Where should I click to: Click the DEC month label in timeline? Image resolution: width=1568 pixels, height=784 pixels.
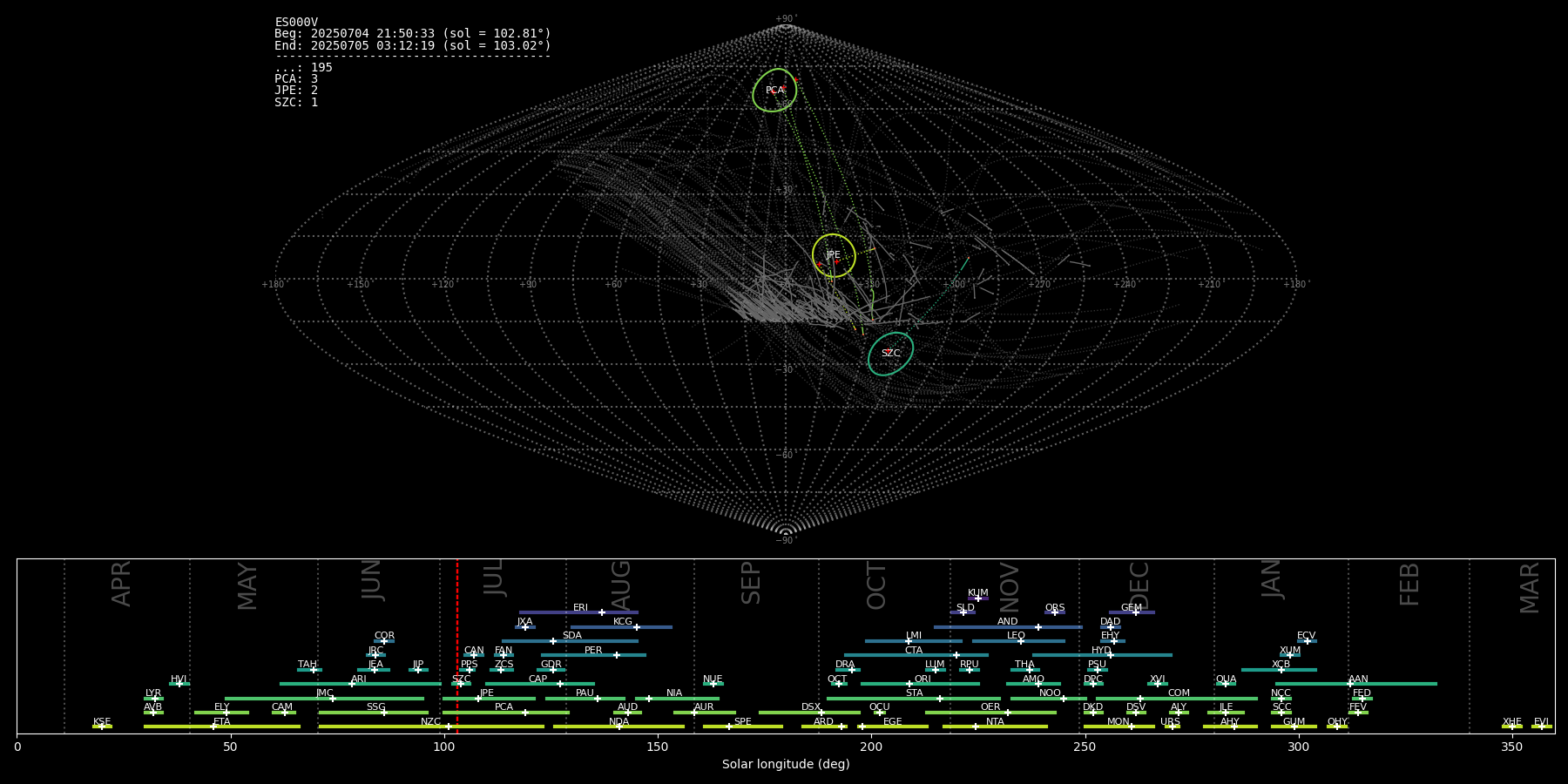(x=1139, y=585)
